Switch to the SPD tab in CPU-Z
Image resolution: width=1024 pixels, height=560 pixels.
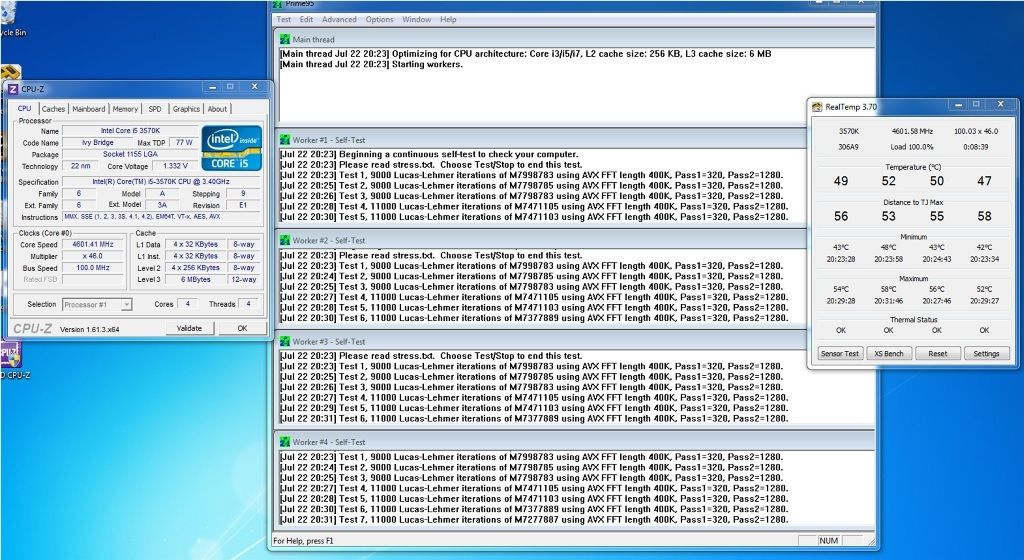coord(155,109)
